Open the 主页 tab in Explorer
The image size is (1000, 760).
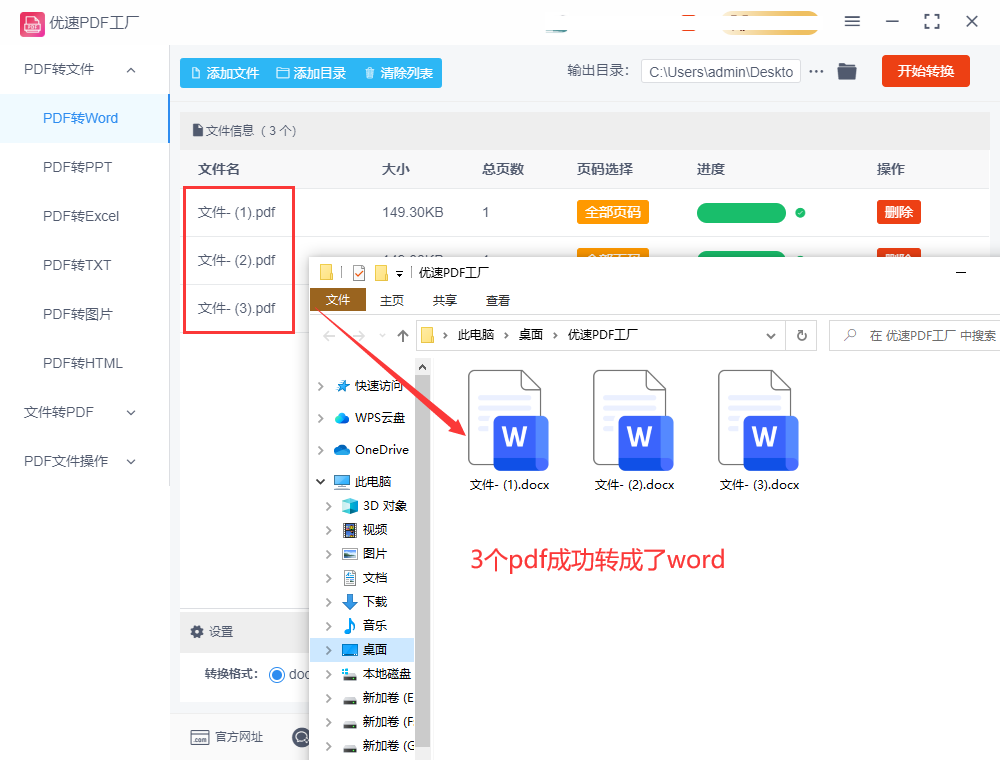point(392,300)
